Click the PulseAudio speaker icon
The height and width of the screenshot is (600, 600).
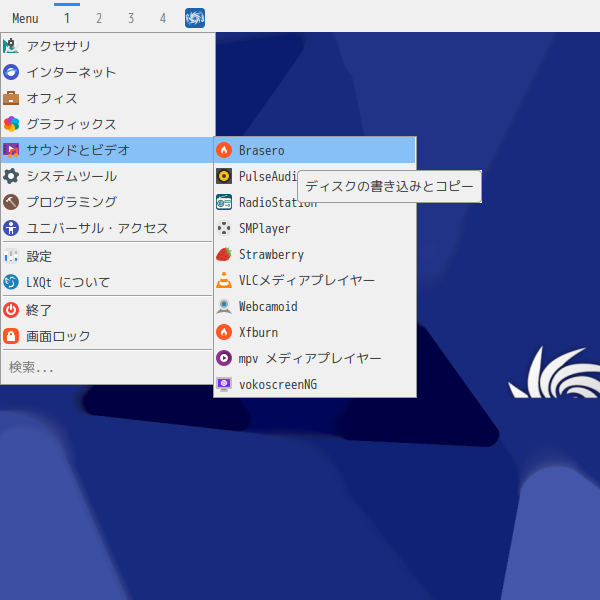pyautogui.click(x=224, y=176)
